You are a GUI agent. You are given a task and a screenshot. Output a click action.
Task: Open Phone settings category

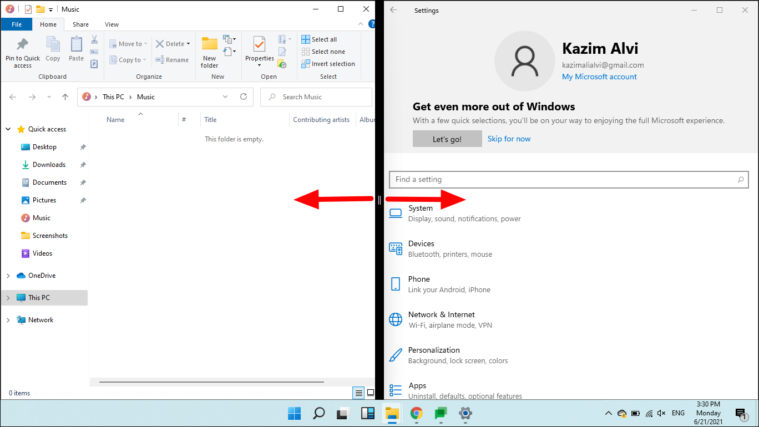tap(440, 284)
